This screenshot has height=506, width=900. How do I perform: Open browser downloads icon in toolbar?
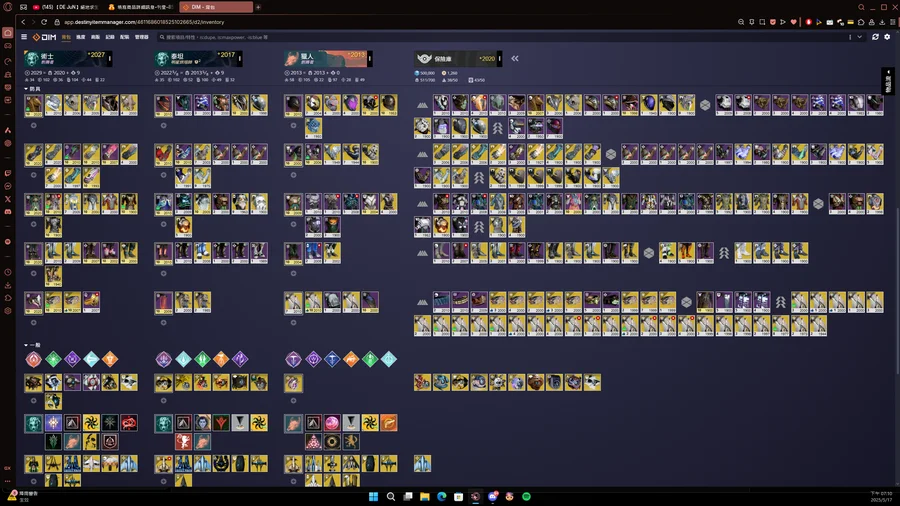[882, 22]
